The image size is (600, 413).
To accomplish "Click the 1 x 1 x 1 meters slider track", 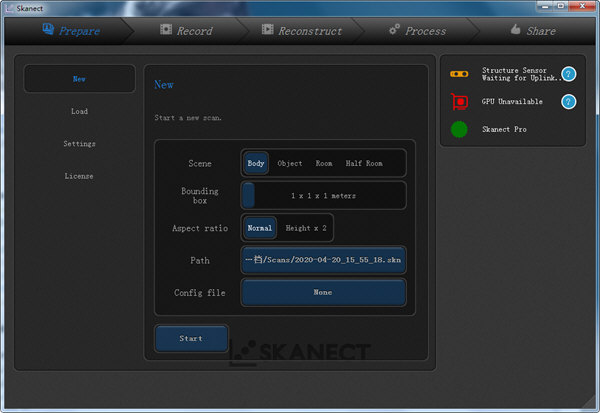I will tap(324, 196).
